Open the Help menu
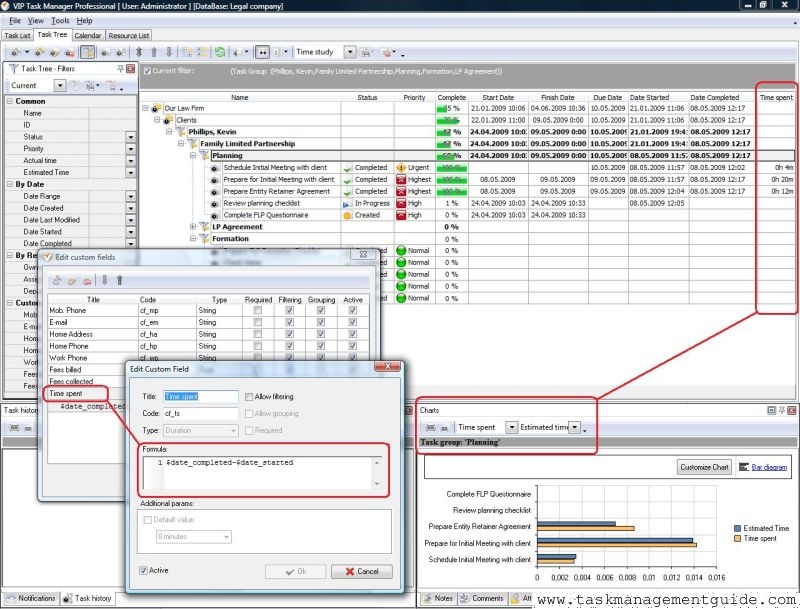 85,21
